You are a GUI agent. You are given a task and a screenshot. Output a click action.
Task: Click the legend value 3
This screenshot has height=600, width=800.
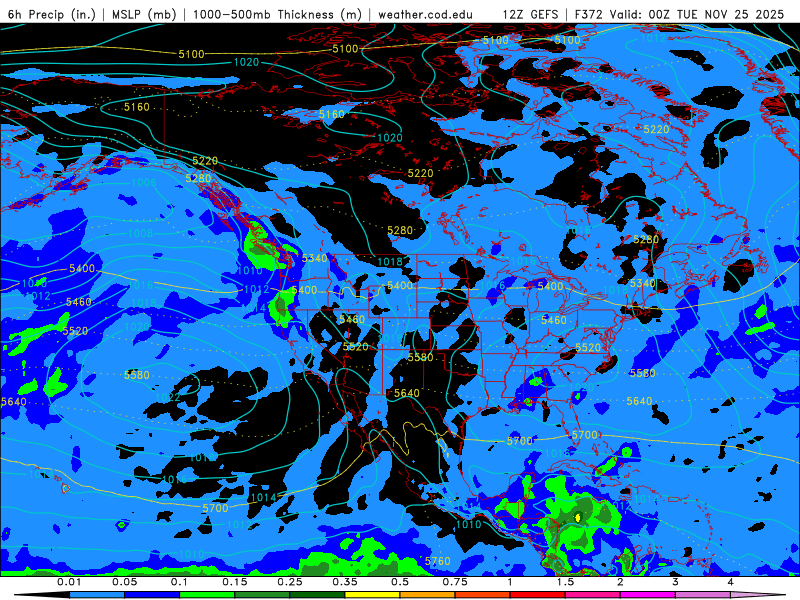coord(676,582)
